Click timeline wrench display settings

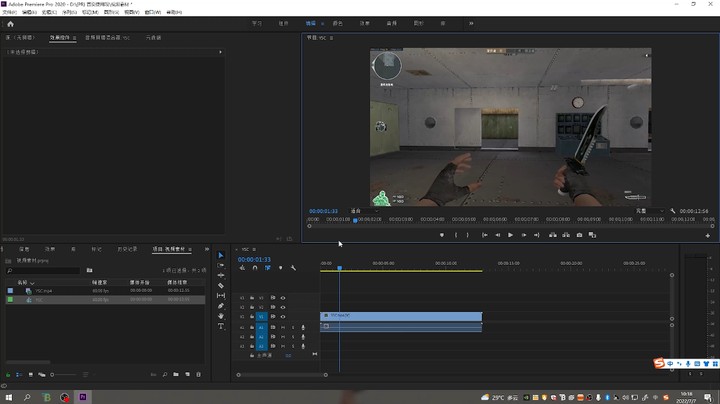point(293,268)
